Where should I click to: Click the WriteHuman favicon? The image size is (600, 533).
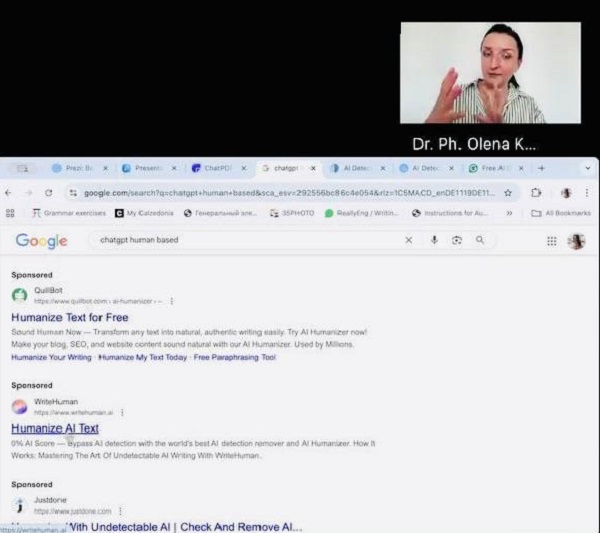(19, 407)
